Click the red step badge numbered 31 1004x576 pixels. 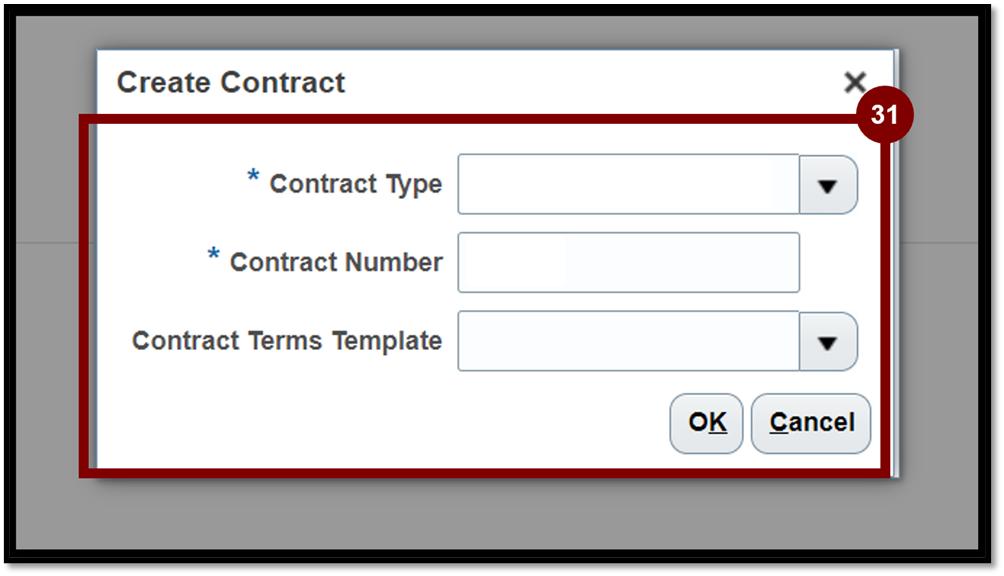pyautogui.click(x=884, y=116)
